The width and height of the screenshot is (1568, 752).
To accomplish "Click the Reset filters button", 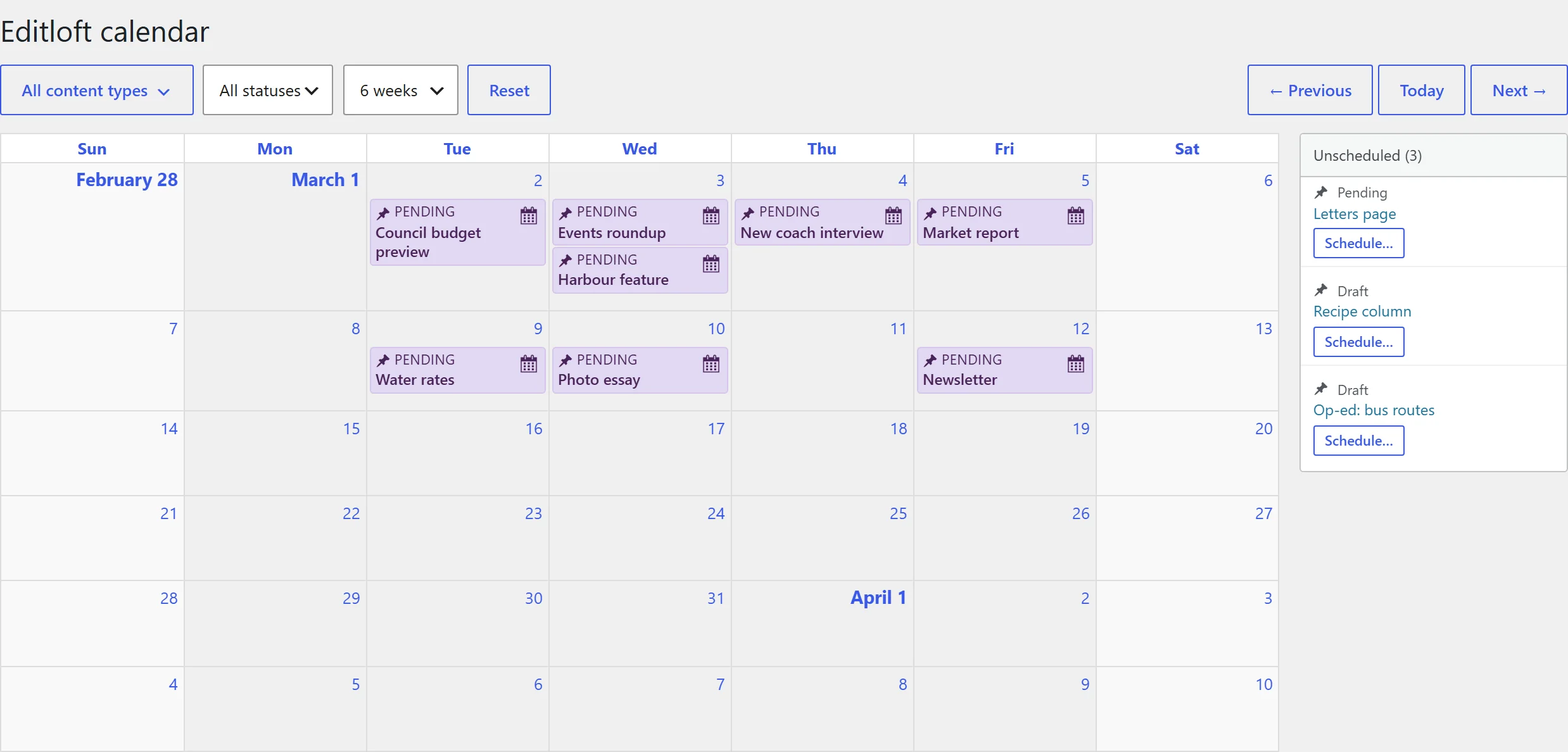I will pyautogui.click(x=509, y=90).
